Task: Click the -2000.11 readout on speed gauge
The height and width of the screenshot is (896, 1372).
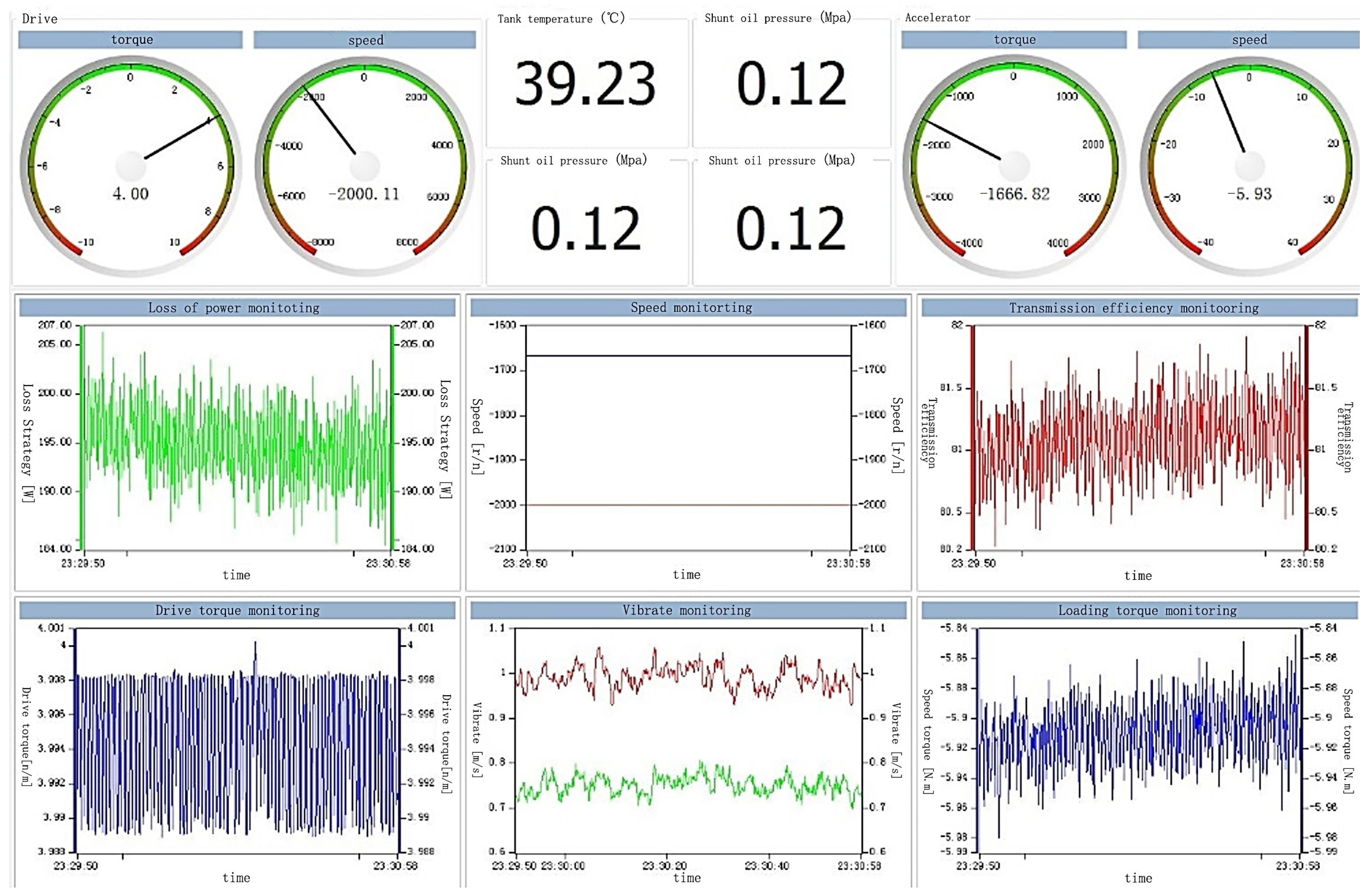Action: click(x=364, y=194)
